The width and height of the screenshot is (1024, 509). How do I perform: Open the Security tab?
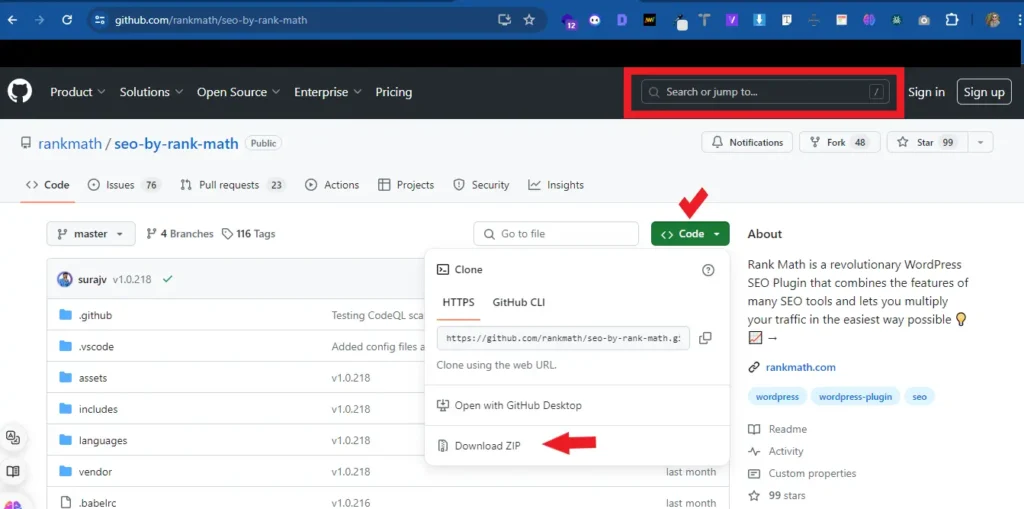click(481, 185)
